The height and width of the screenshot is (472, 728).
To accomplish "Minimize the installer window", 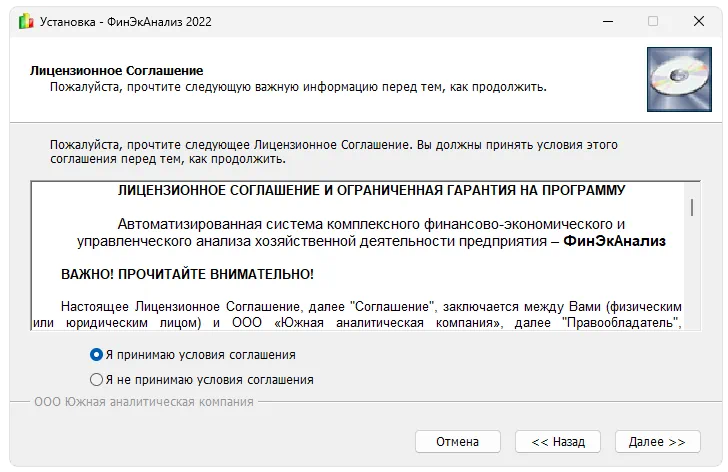I will point(608,21).
